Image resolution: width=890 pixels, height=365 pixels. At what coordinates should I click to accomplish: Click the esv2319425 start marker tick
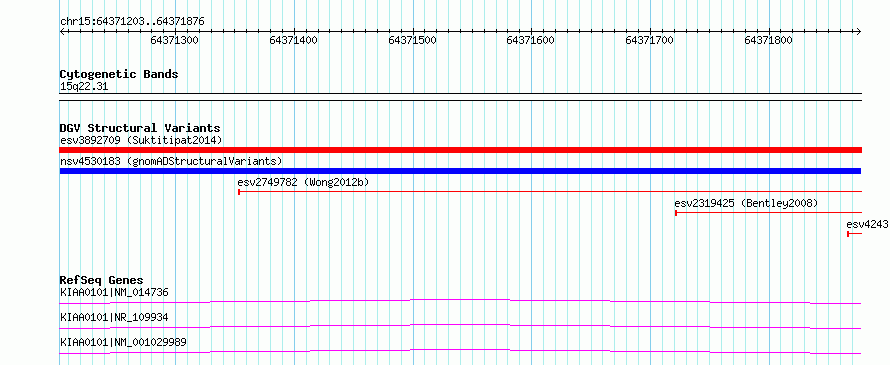(x=675, y=213)
